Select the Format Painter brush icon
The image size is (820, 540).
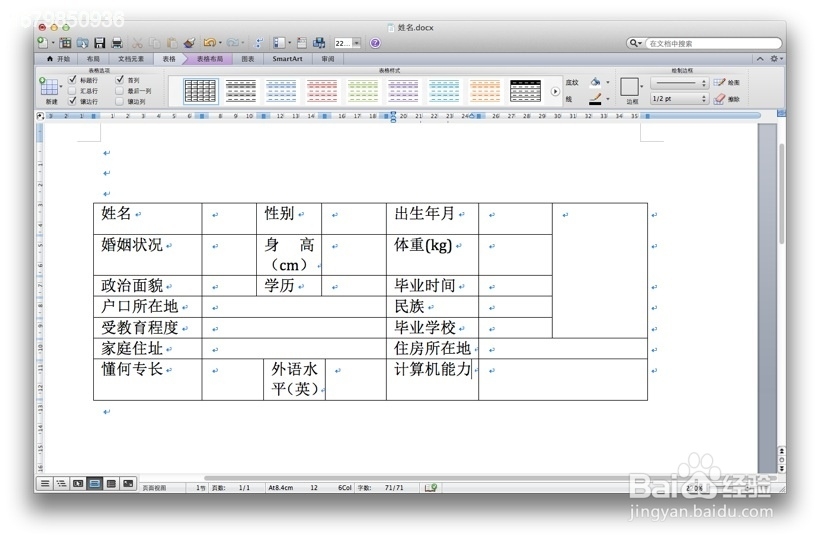point(189,43)
